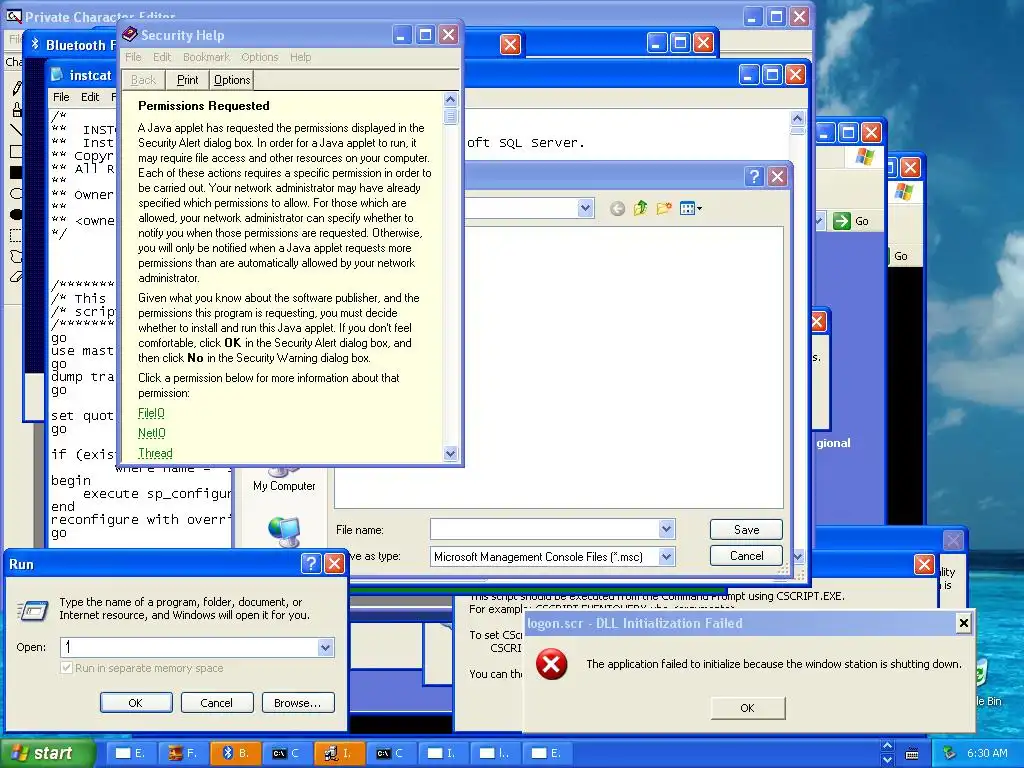
Task: Select the Eraser tool in character editor
Action: pyautogui.click(x=16, y=277)
